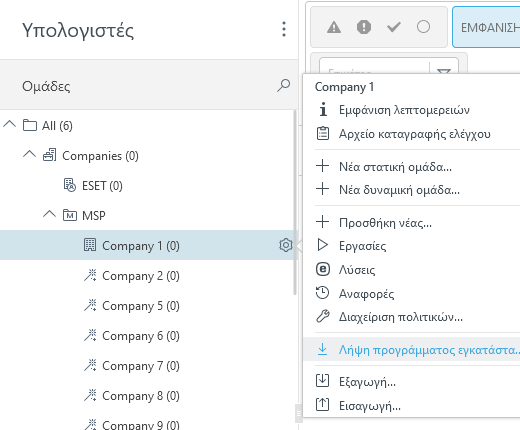Click the Ομάδες header label
Viewport: 520px width, 430px height.
click(46, 86)
